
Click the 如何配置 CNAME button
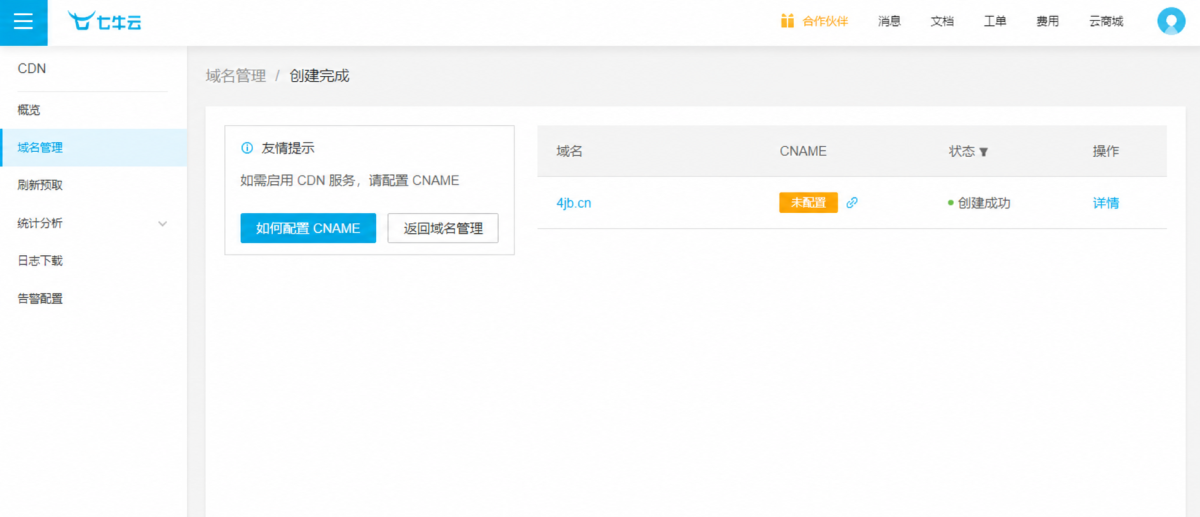pyautogui.click(x=308, y=228)
